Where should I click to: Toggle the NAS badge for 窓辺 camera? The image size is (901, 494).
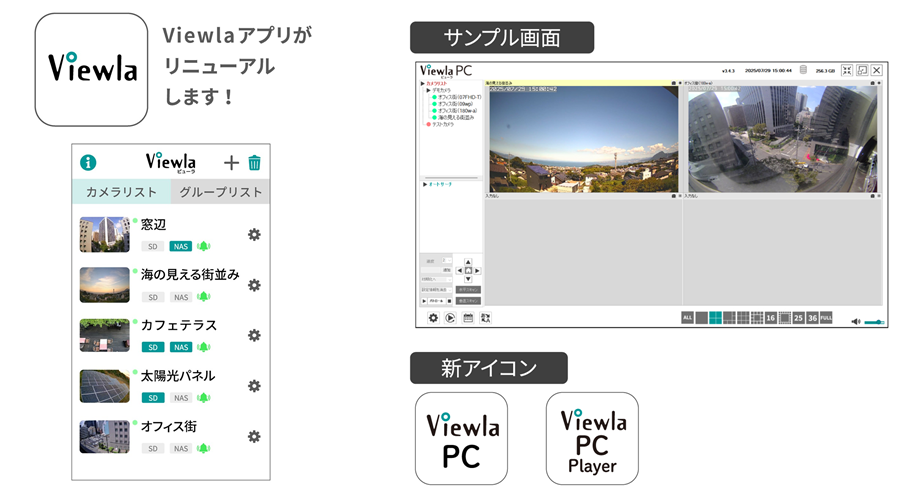click(180, 246)
